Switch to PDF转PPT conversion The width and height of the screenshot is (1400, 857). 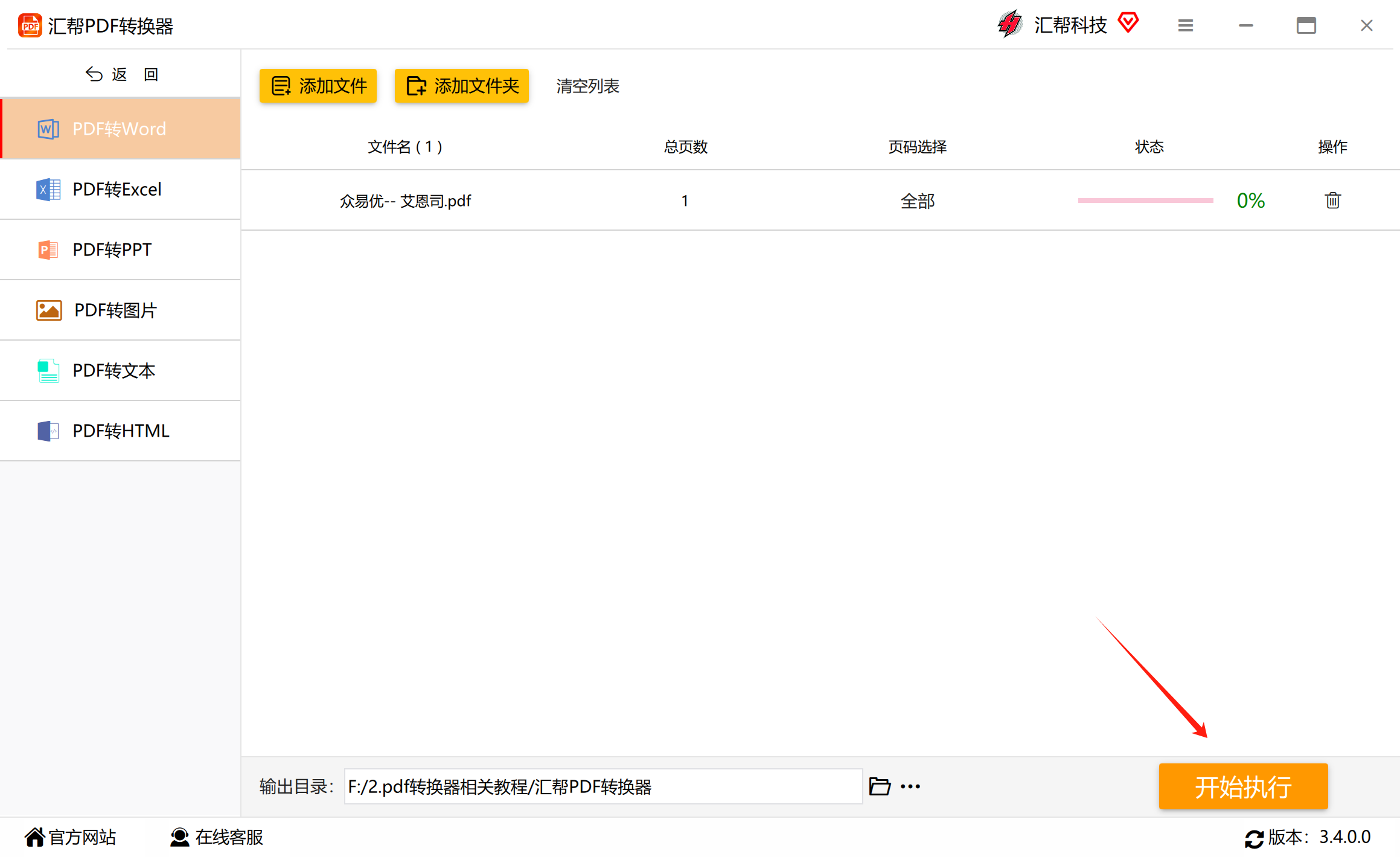click(121, 249)
